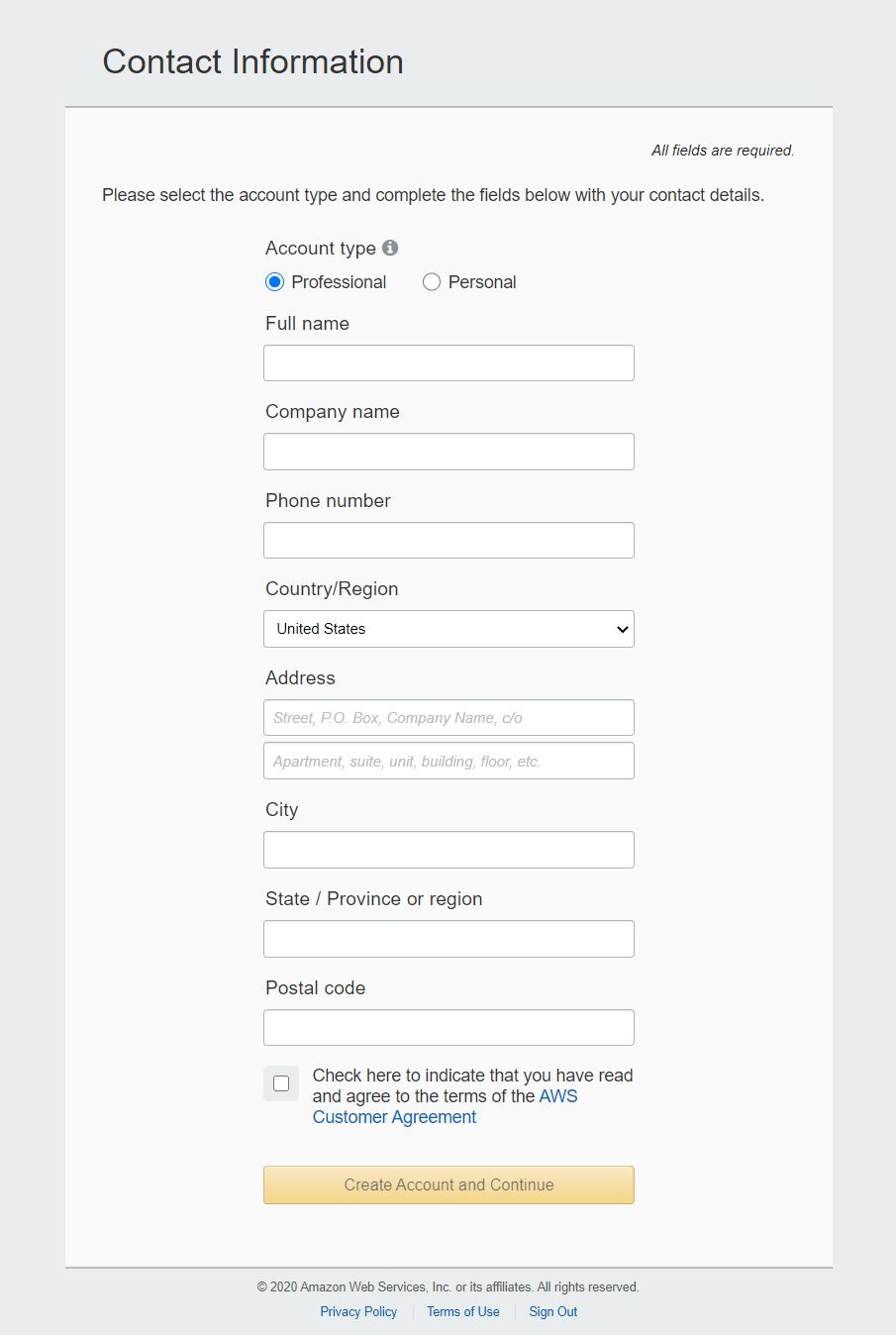Click the State / Province or region field
This screenshot has height=1336, width=896.
click(448, 938)
